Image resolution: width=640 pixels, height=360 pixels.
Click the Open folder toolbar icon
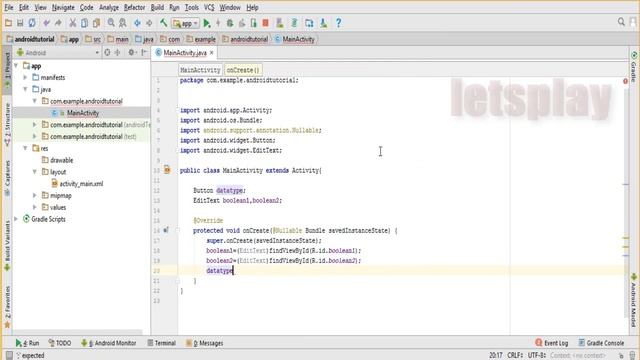pos(8,23)
